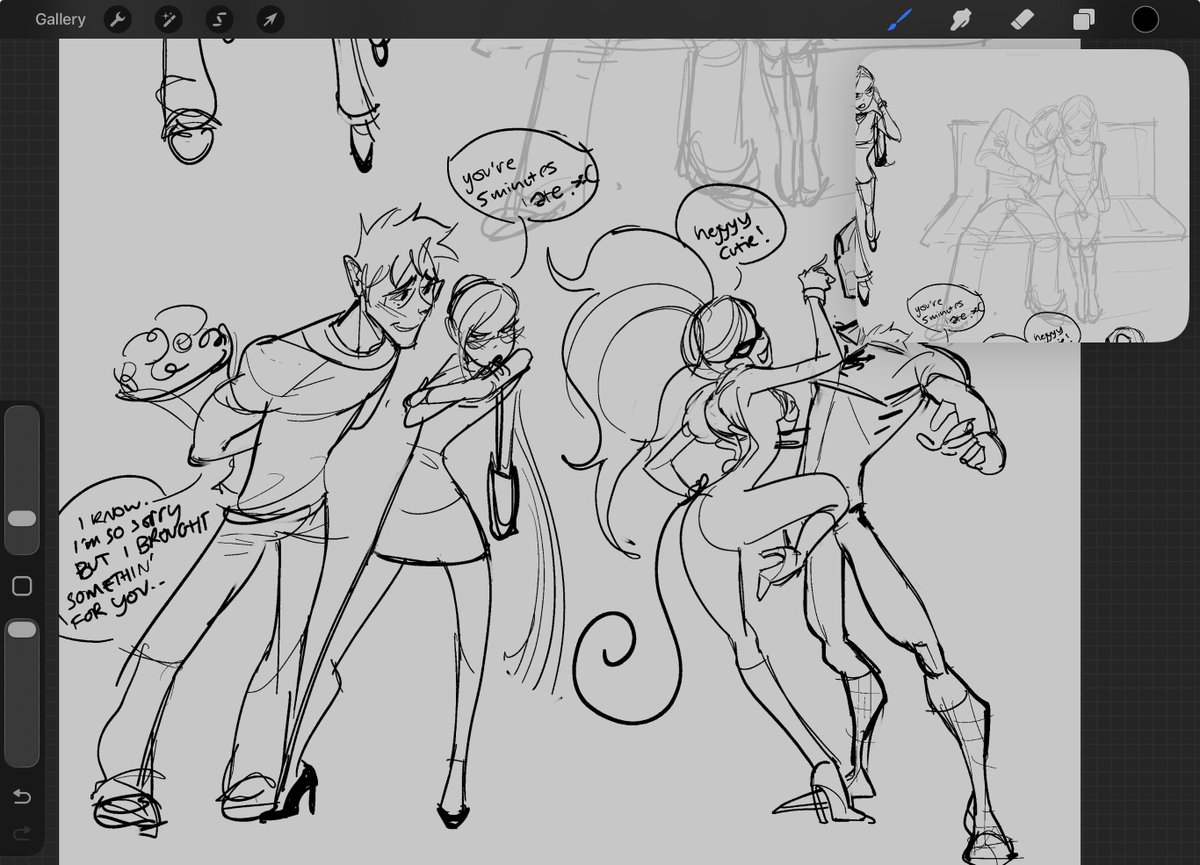Select the Smudge tool
Image resolution: width=1200 pixels, height=865 pixels.
[961, 19]
